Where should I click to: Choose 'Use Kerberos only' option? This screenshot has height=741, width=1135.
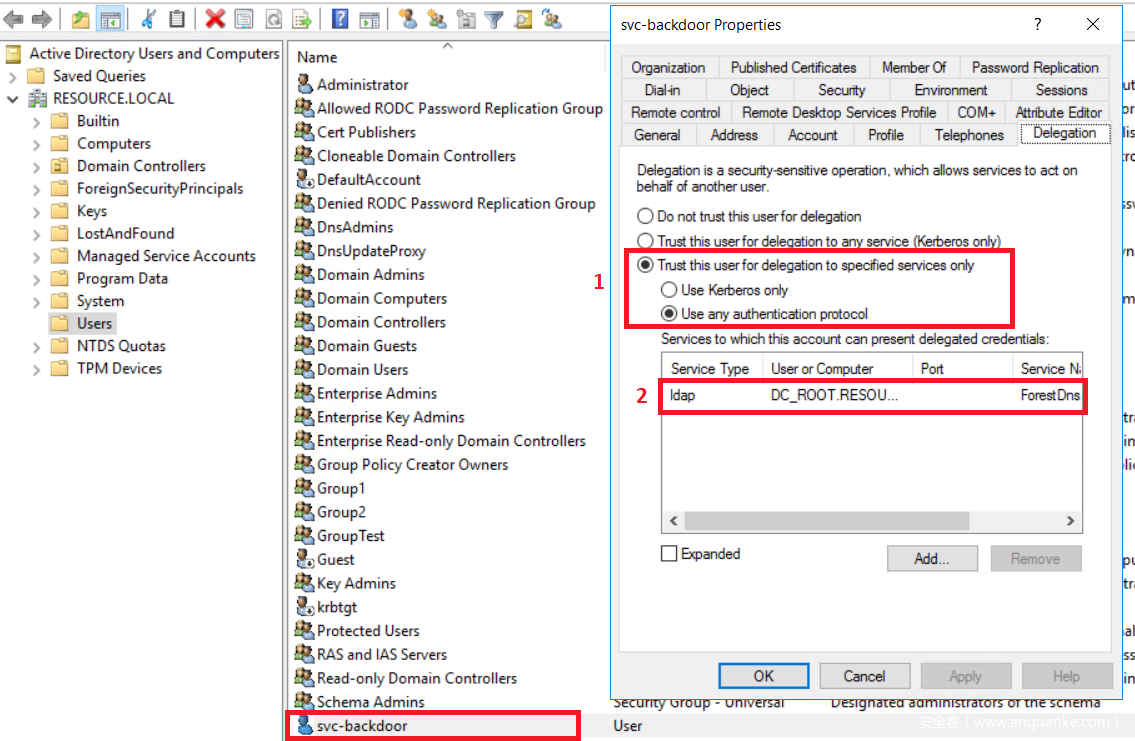click(x=669, y=289)
